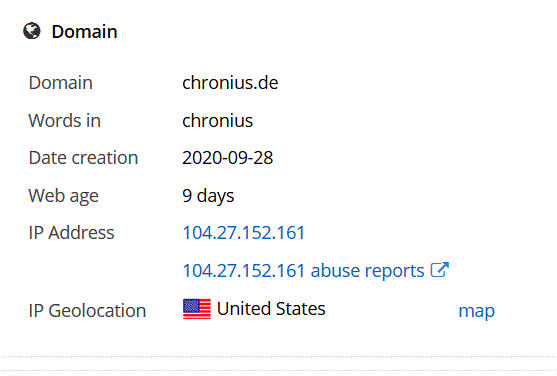The image size is (557, 376).
Task: Click the bold 'Domain' section heading
Action: (85, 31)
